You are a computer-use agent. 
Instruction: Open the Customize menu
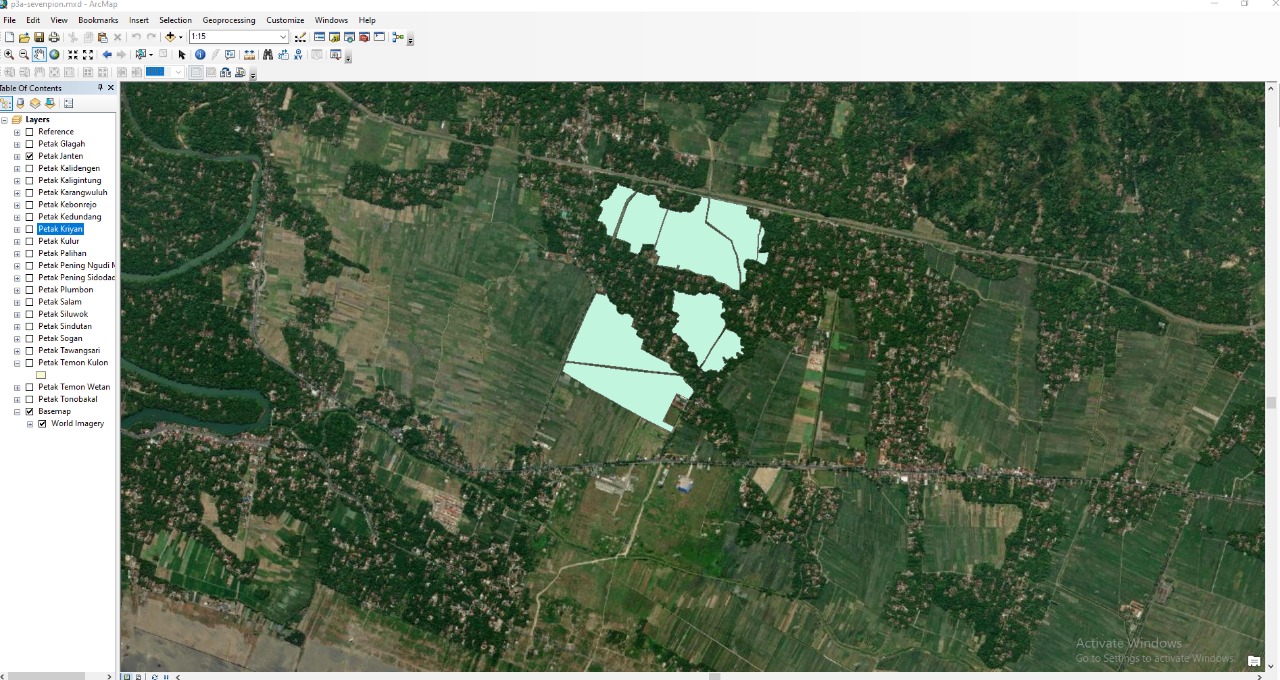(285, 20)
